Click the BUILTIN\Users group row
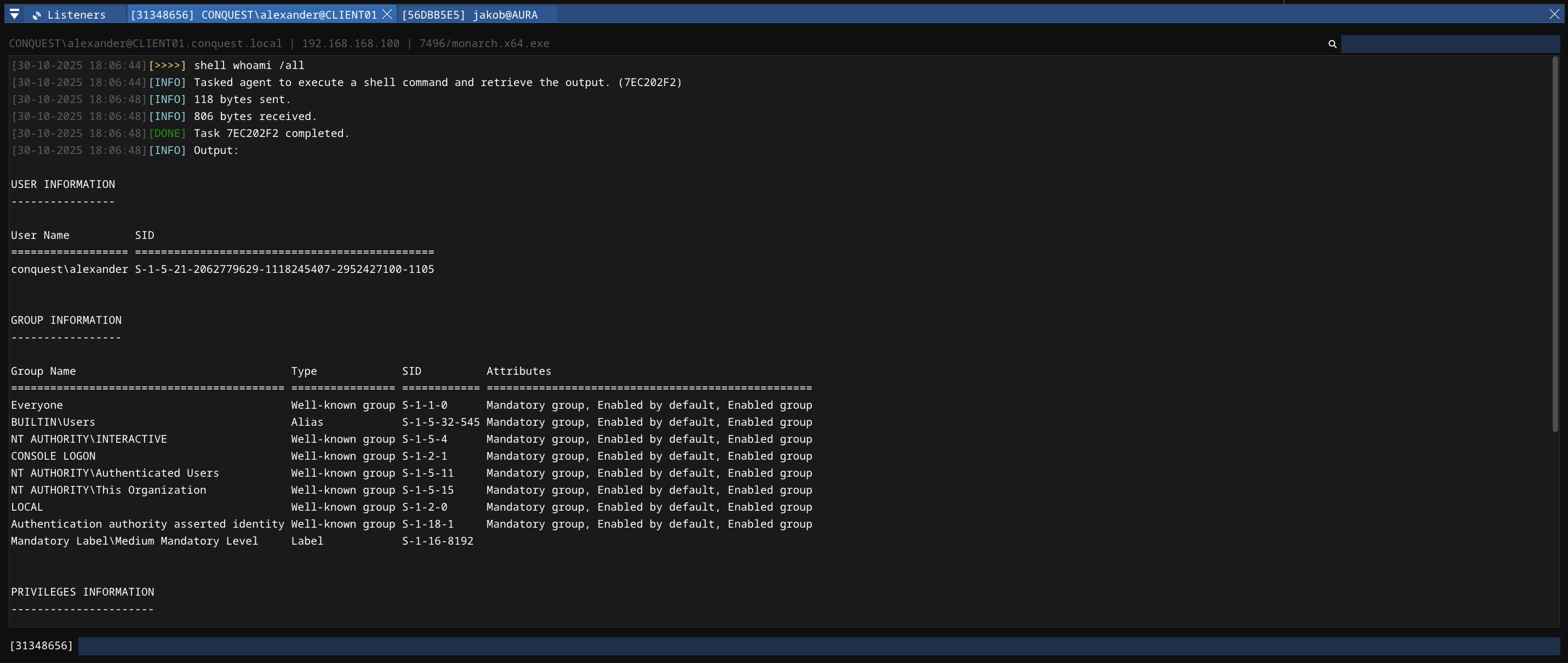 [x=411, y=422]
